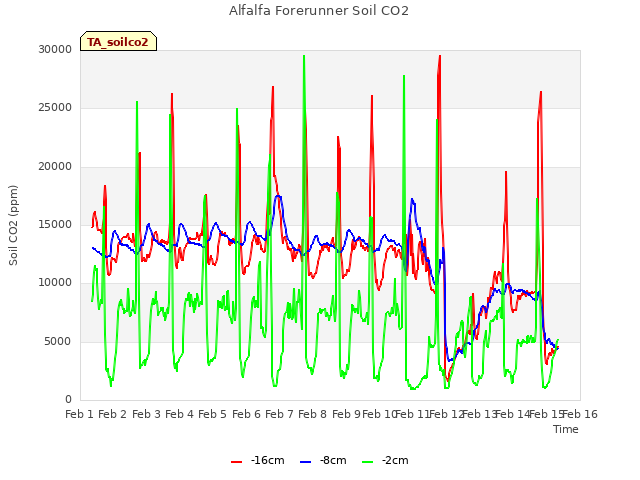
Task: Click the 5000 y-axis tick label
Action: pyautogui.click(x=58, y=341)
